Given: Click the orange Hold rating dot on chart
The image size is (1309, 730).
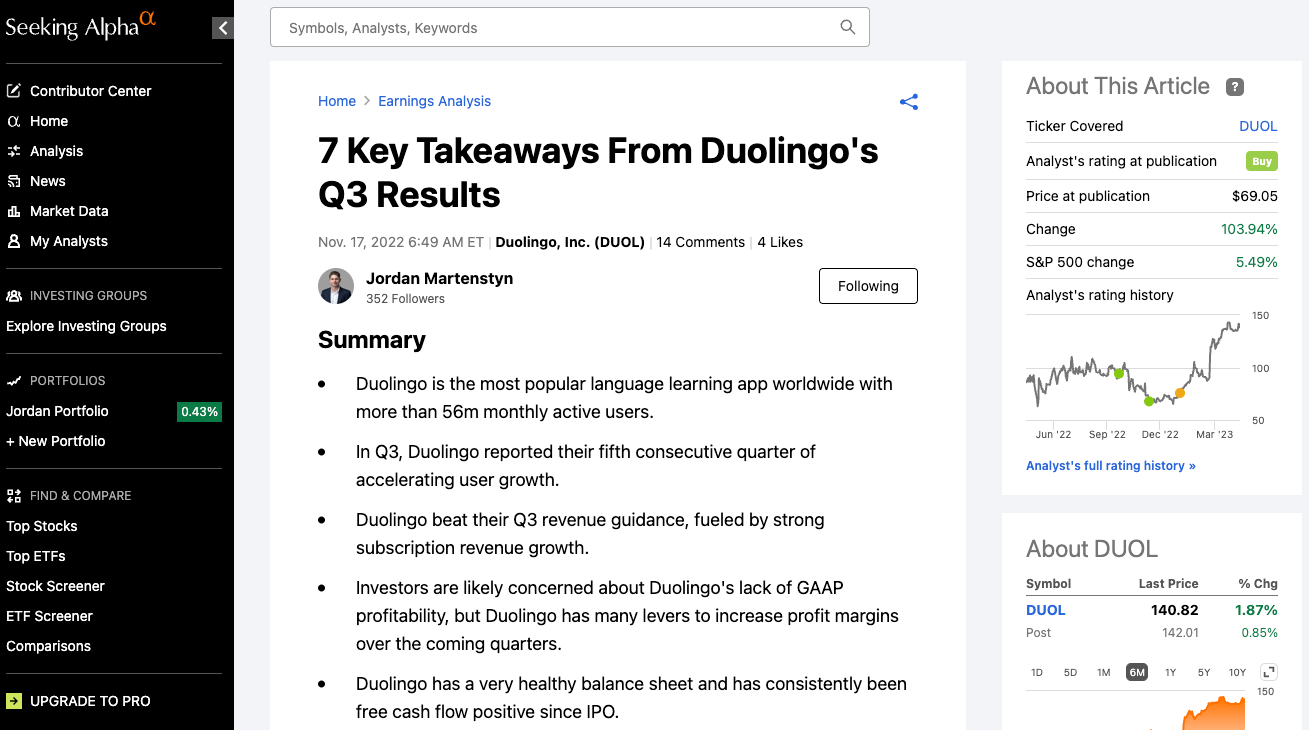Looking at the screenshot, I should click(1180, 393).
